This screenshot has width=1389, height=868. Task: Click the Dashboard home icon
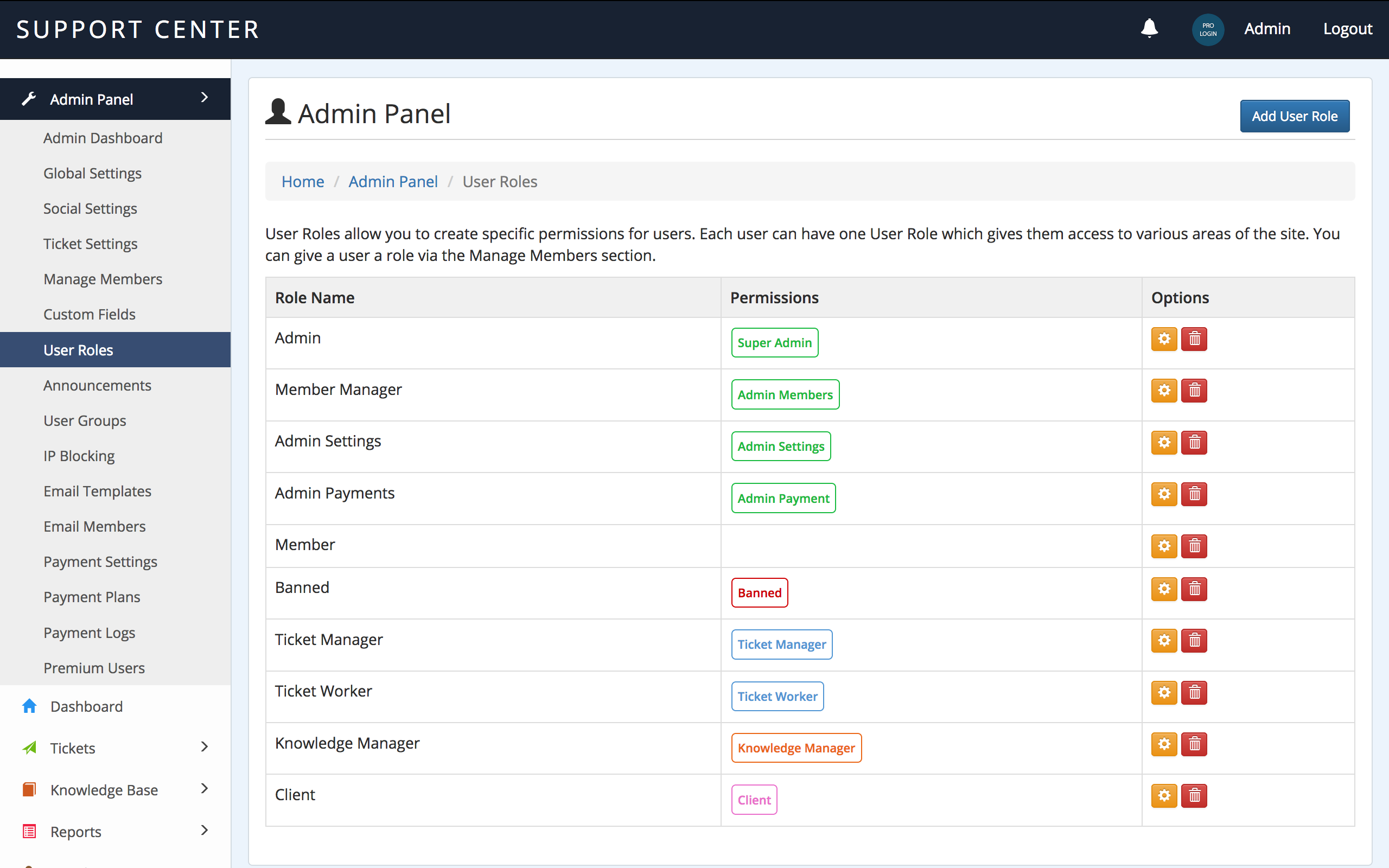(29, 706)
